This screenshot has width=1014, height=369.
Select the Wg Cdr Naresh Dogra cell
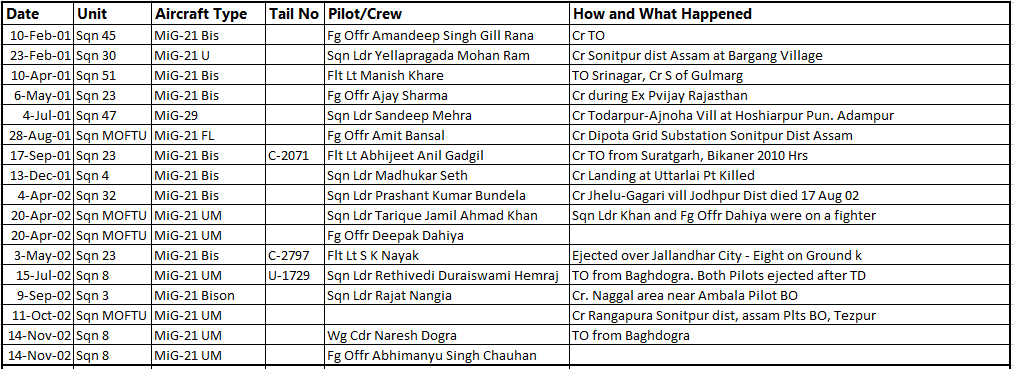447,336
